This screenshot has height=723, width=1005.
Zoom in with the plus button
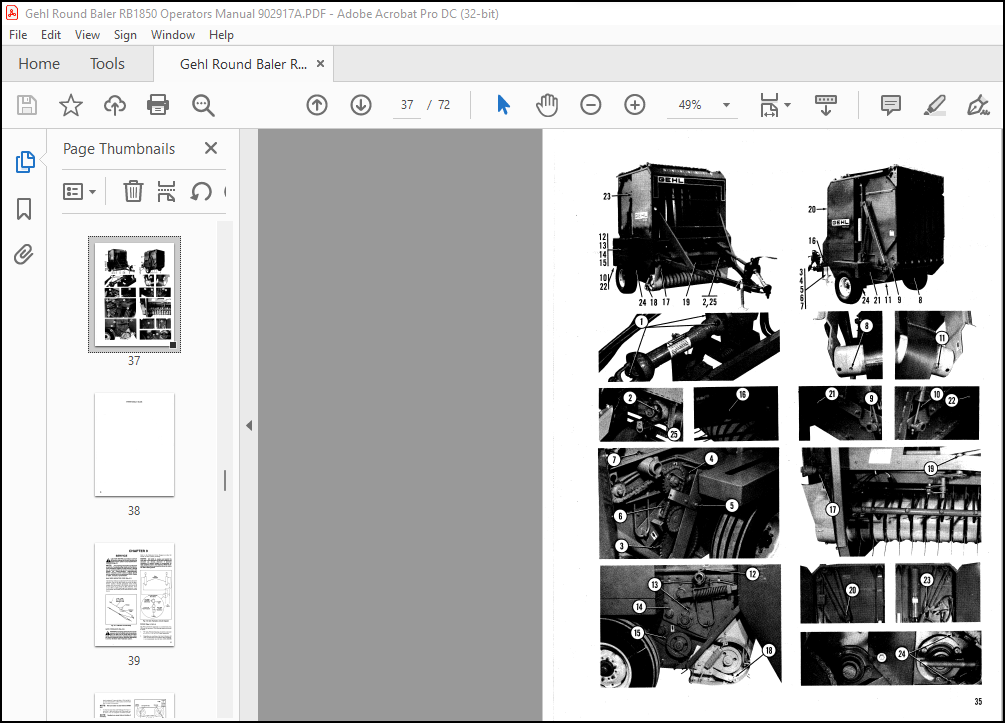click(x=635, y=105)
